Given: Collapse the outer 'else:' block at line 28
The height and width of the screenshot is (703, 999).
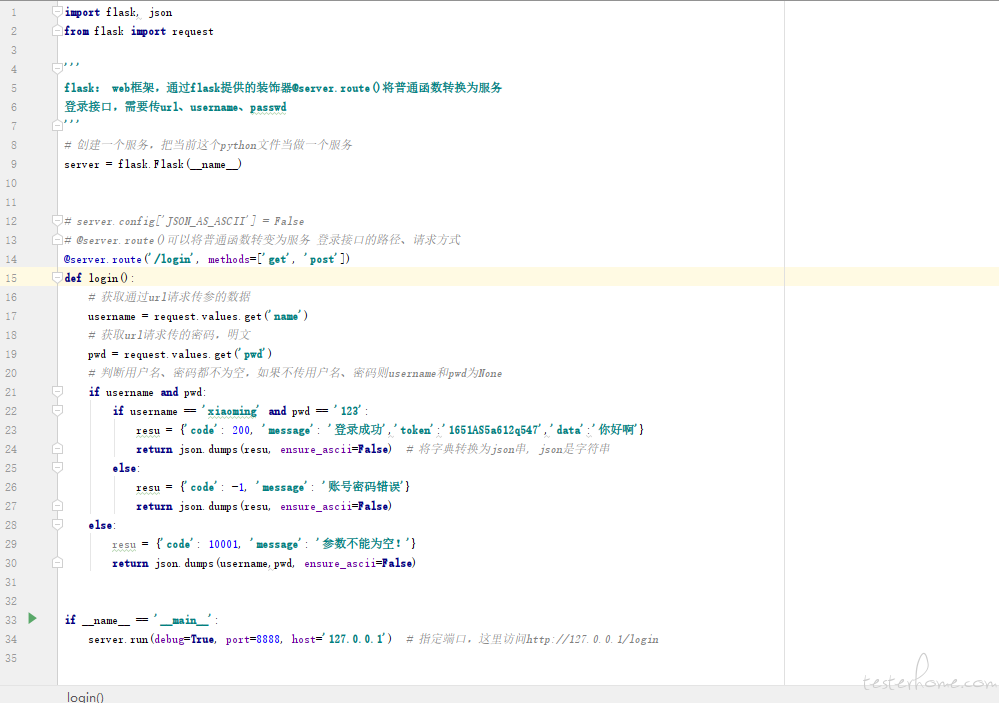Looking at the screenshot, I should [57, 525].
